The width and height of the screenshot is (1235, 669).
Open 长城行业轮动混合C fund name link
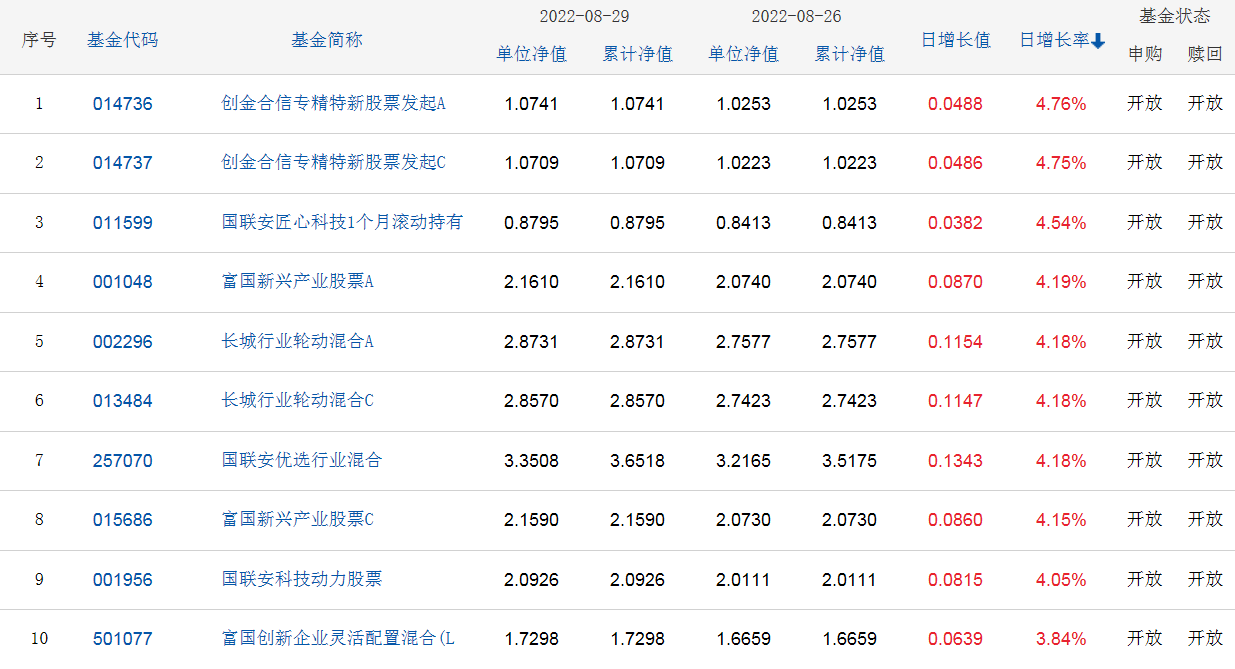(x=297, y=401)
